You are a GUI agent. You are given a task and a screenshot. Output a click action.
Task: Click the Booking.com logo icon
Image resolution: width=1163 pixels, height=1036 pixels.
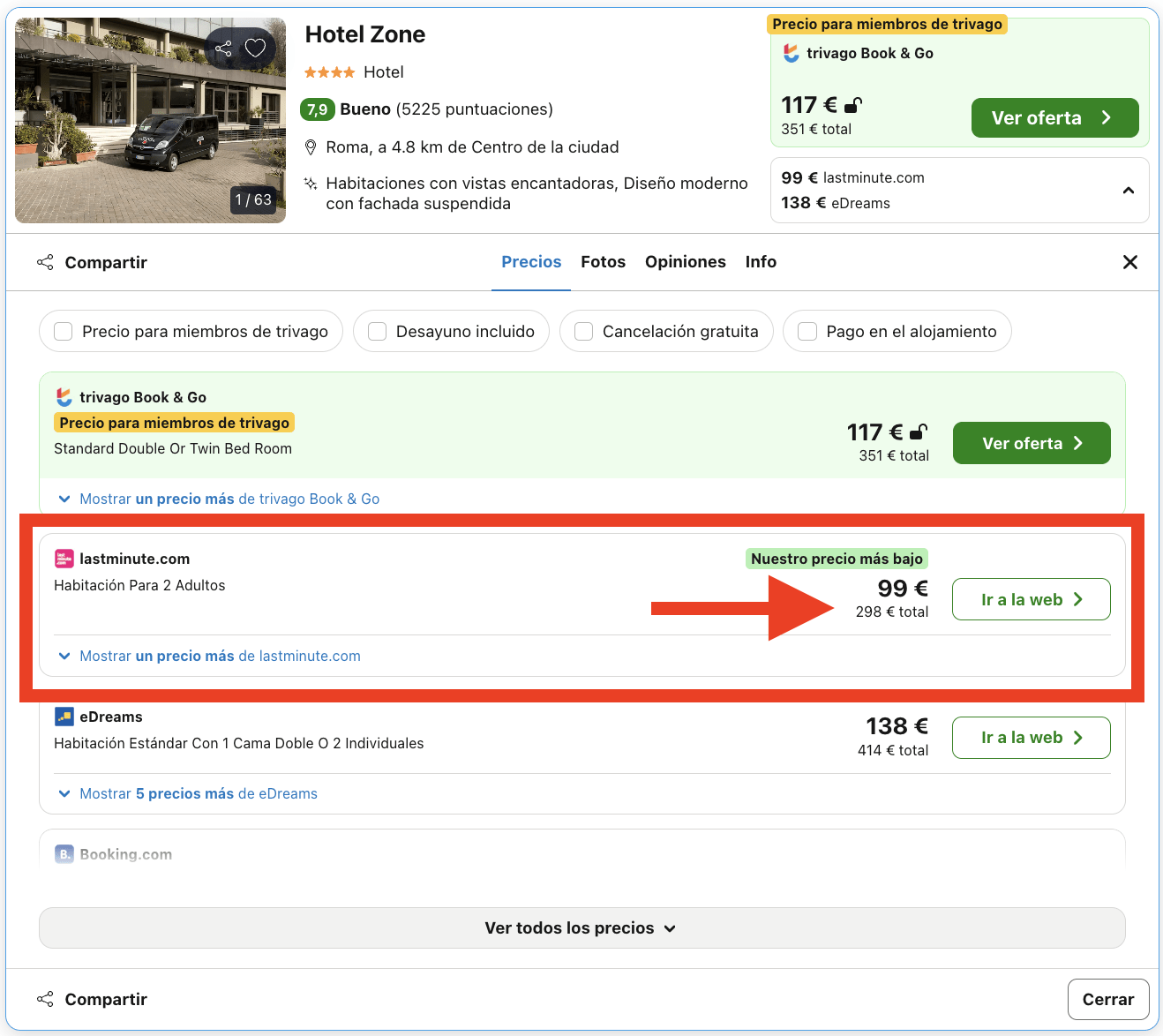(64, 854)
